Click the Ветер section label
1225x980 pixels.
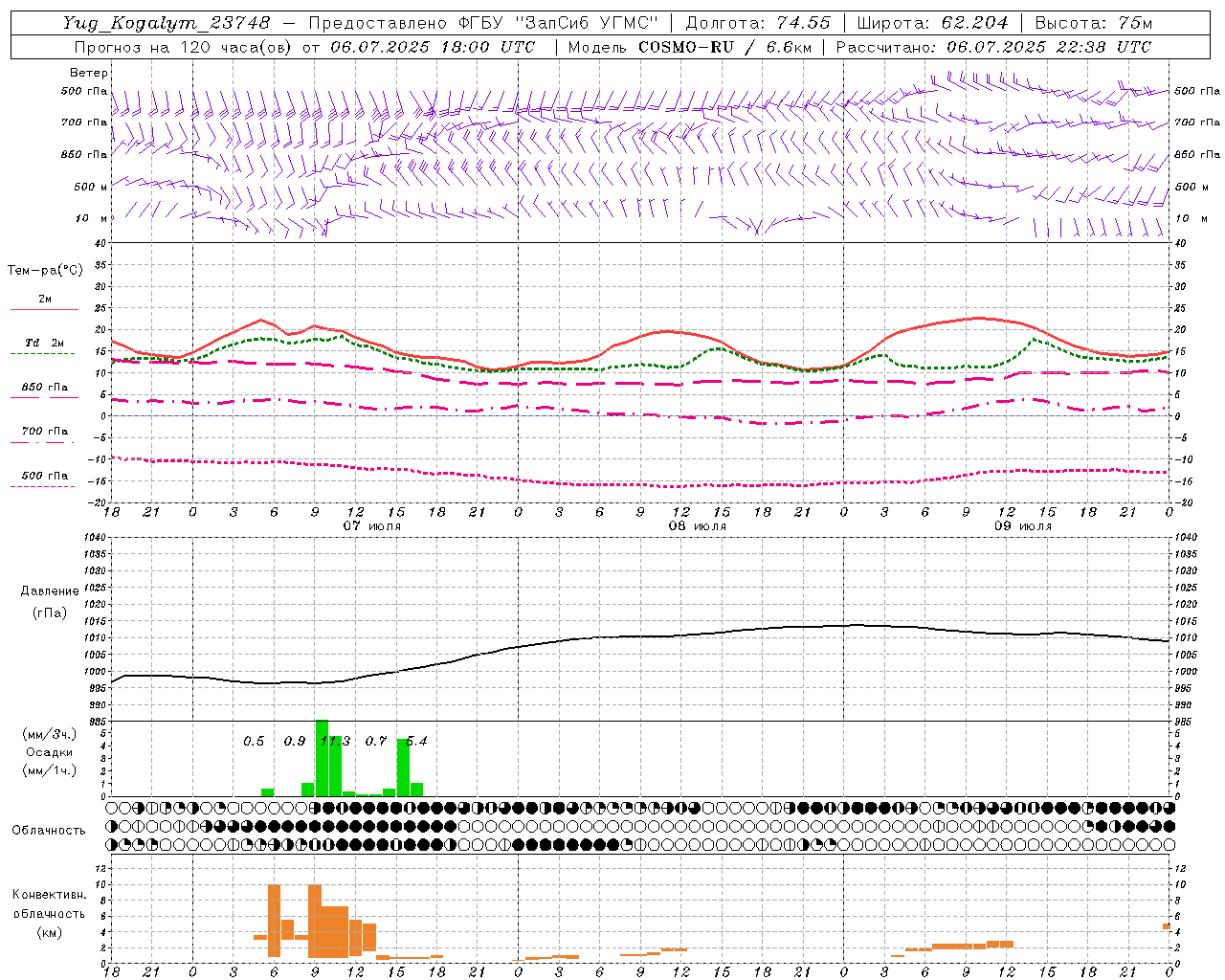coord(89,73)
